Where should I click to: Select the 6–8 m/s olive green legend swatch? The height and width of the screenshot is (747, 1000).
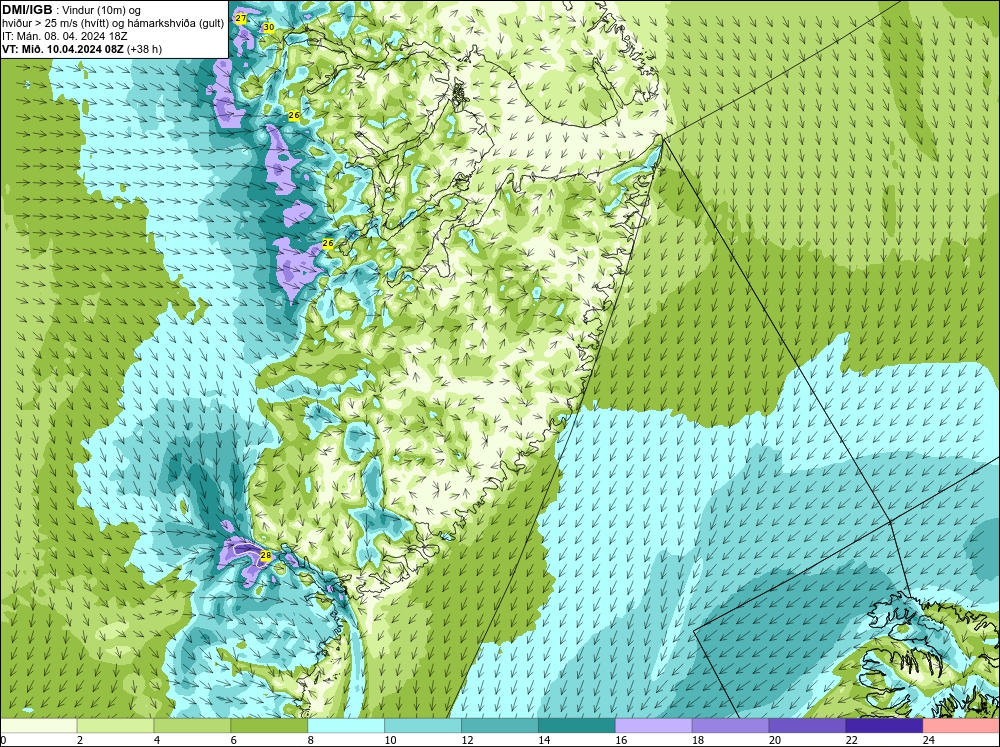269,725
